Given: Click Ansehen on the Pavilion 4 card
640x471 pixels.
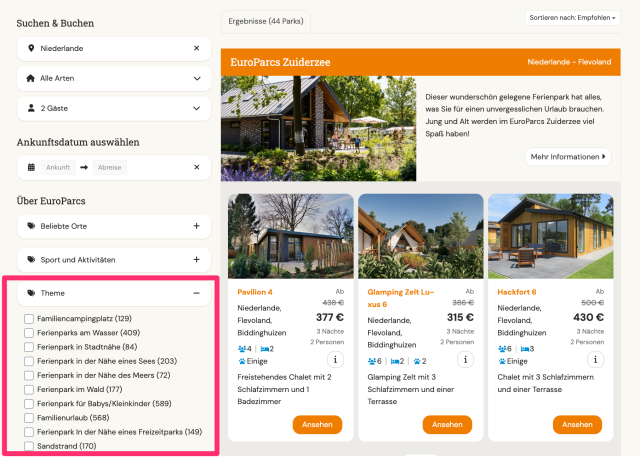Looking at the screenshot, I should coord(317,424).
